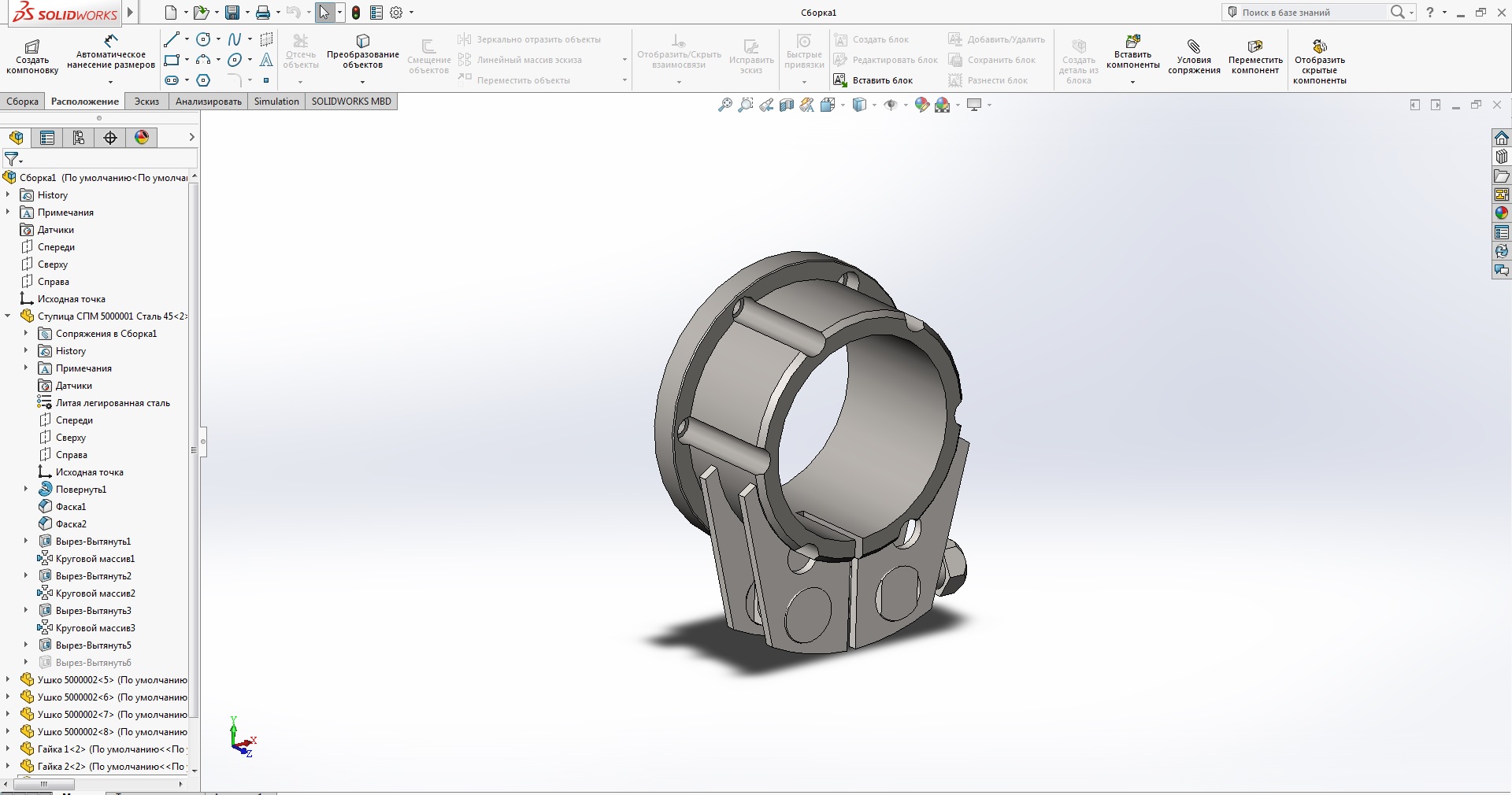Click the Move component icon
The width and height of the screenshot is (1512, 795).
coord(1255,46)
